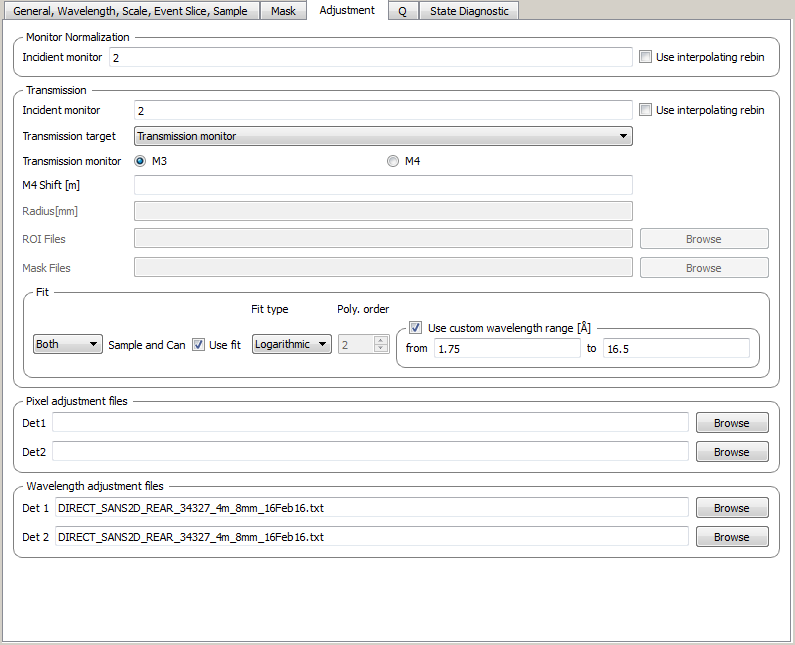795x645 pixels.
Task: Expand the Transmission target dropdown
Action: (x=382, y=136)
